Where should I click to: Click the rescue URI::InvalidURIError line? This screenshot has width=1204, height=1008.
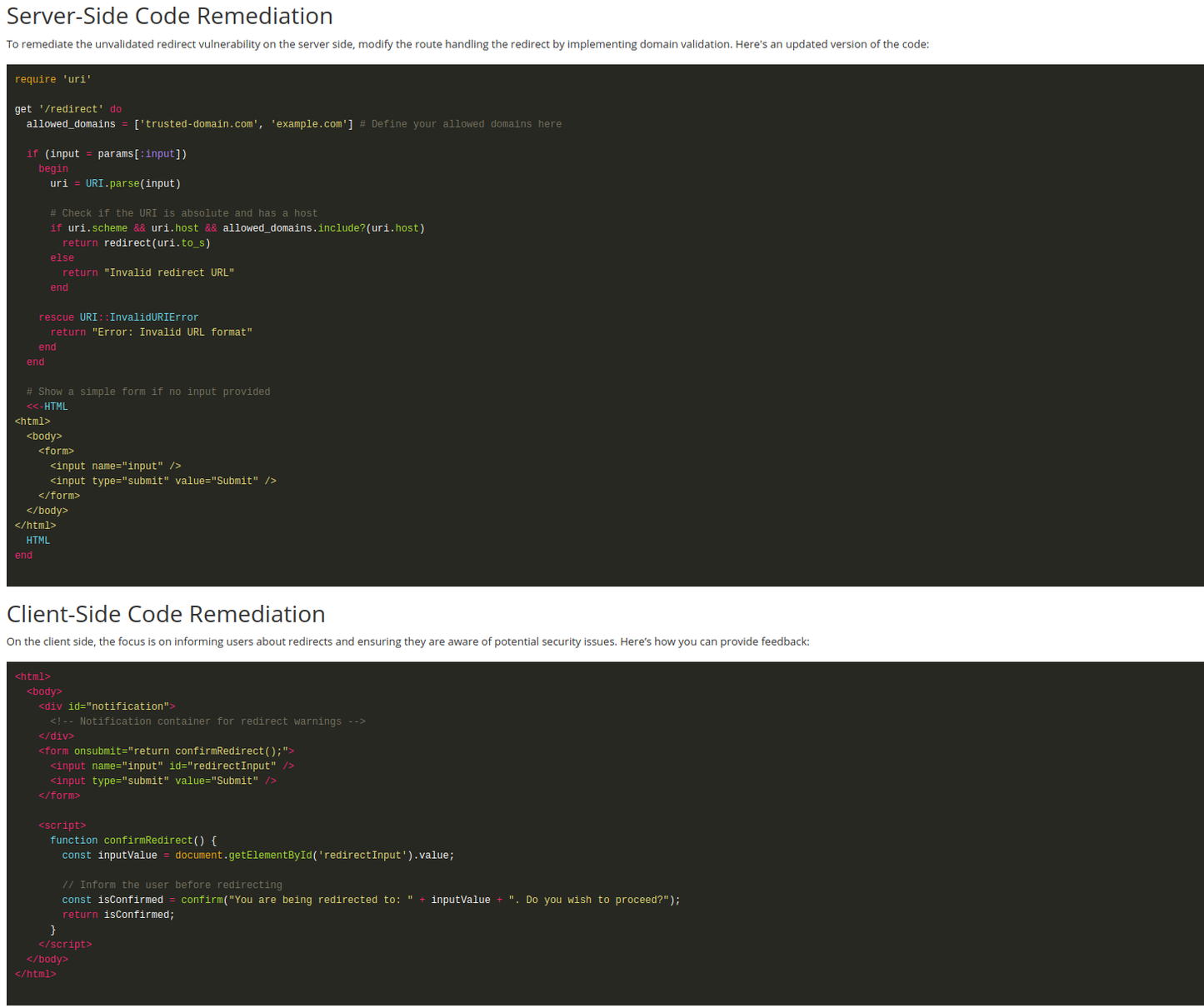[118, 318]
